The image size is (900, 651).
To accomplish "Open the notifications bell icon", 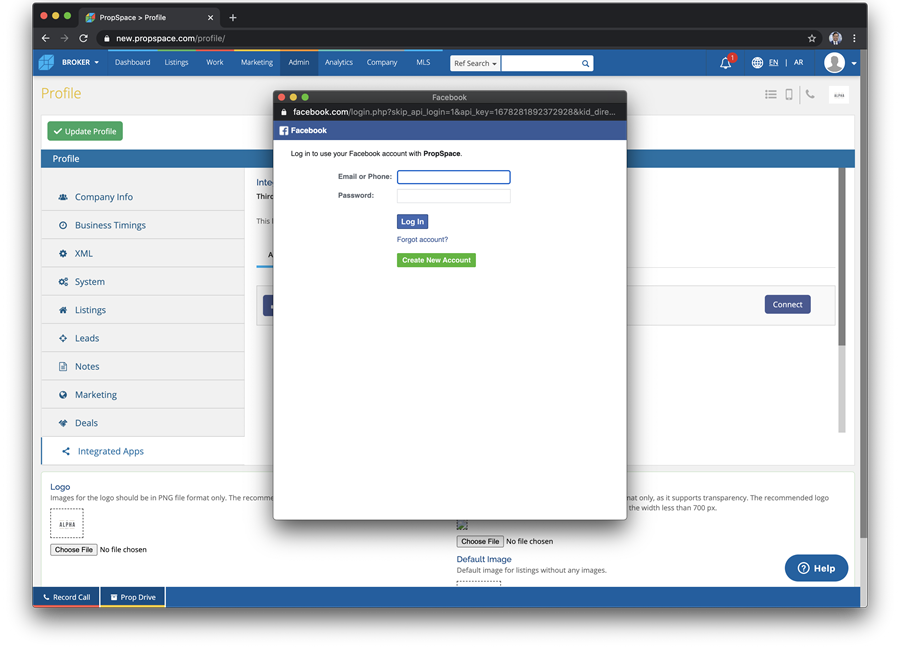I will point(726,63).
